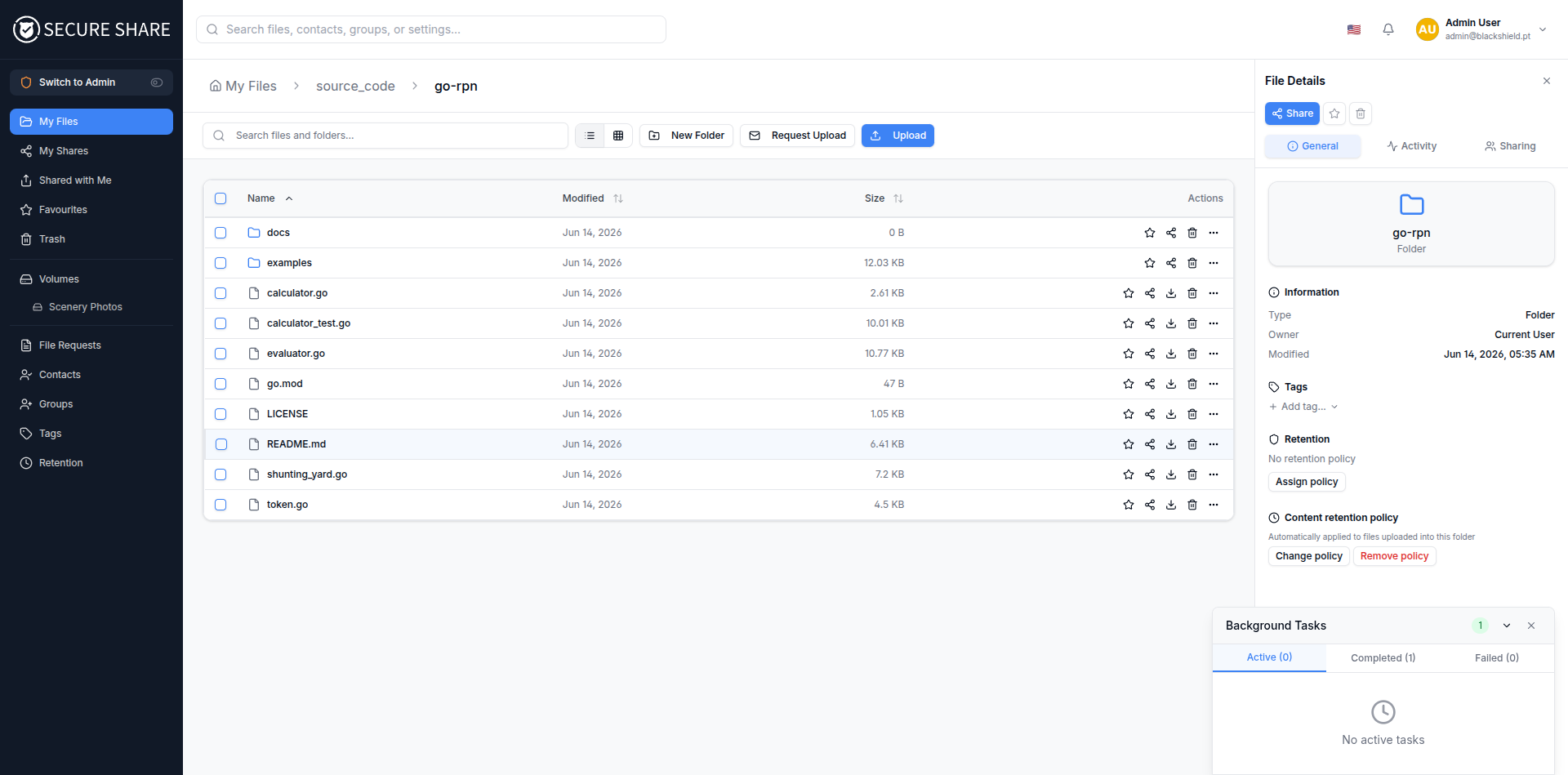
Task: Open Add tag dropdown
Action: point(1303,407)
